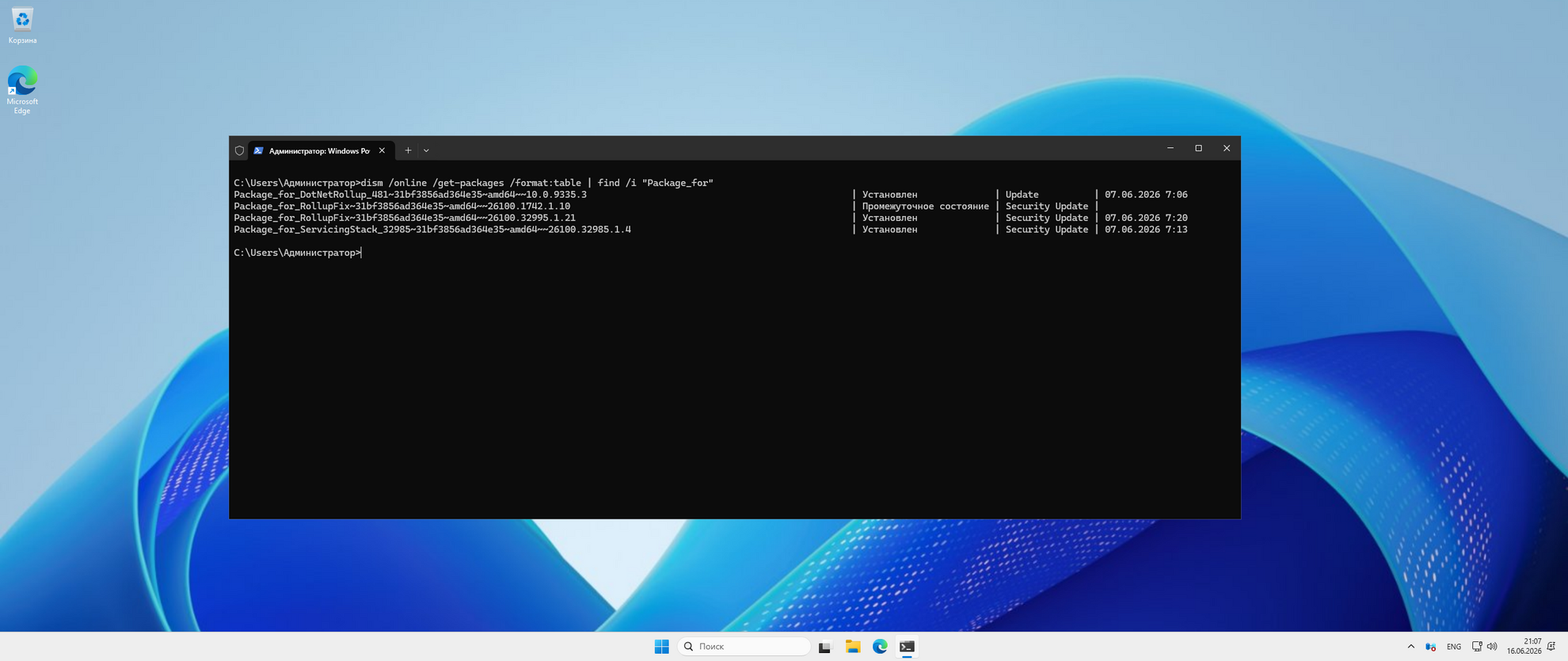
Task: Open the notifications bell icon
Action: click(x=1551, y=647)
